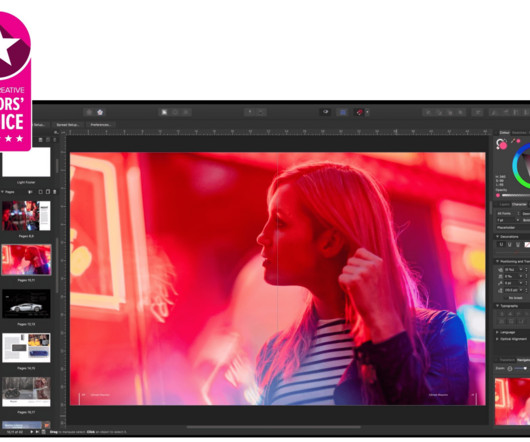The image size is (530, 442).
Task: Click the pink picked-colour swatch beside eyedropper
Action: click(x=519, y=141)
